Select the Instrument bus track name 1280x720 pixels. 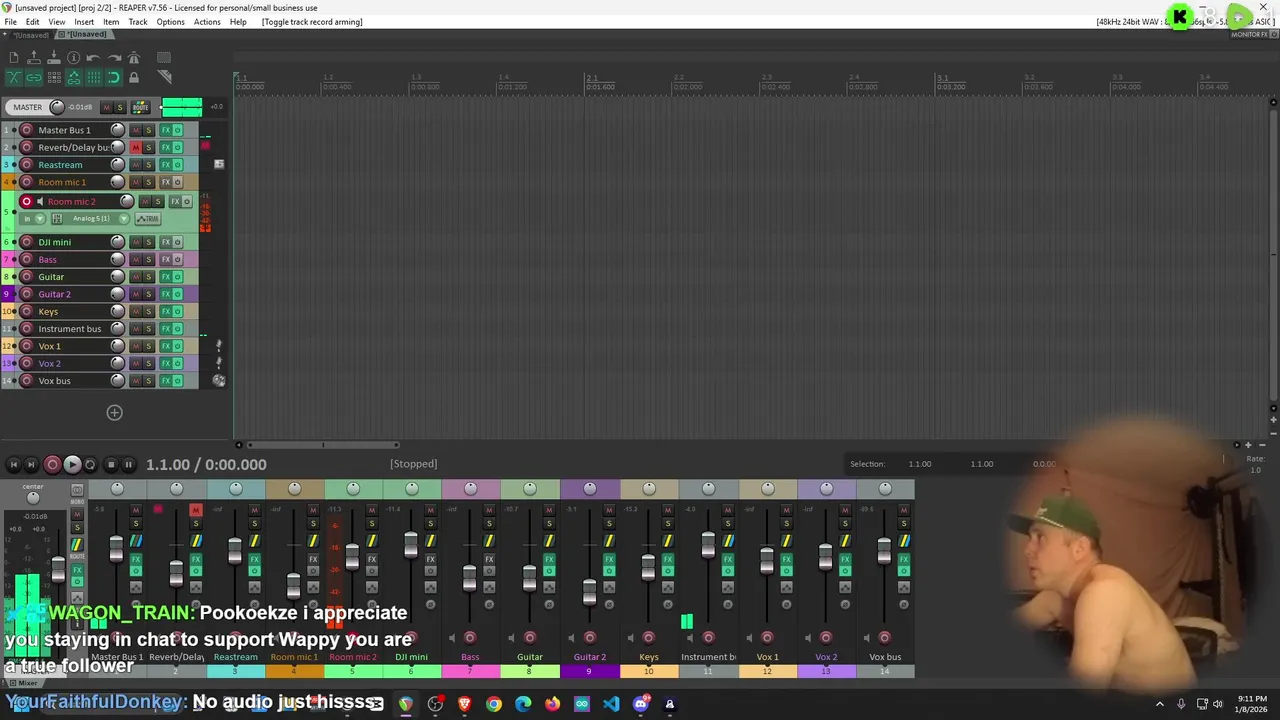[x=70, y=329]
